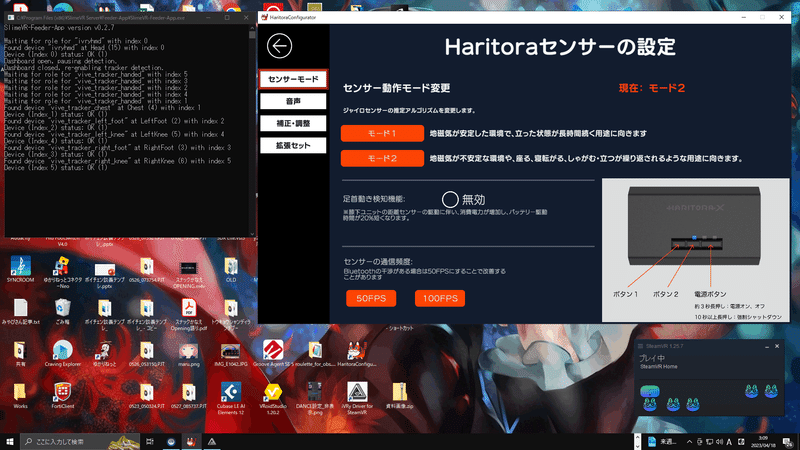Open iVRy Driver for SteamVR shortcut

pos(357,398)
